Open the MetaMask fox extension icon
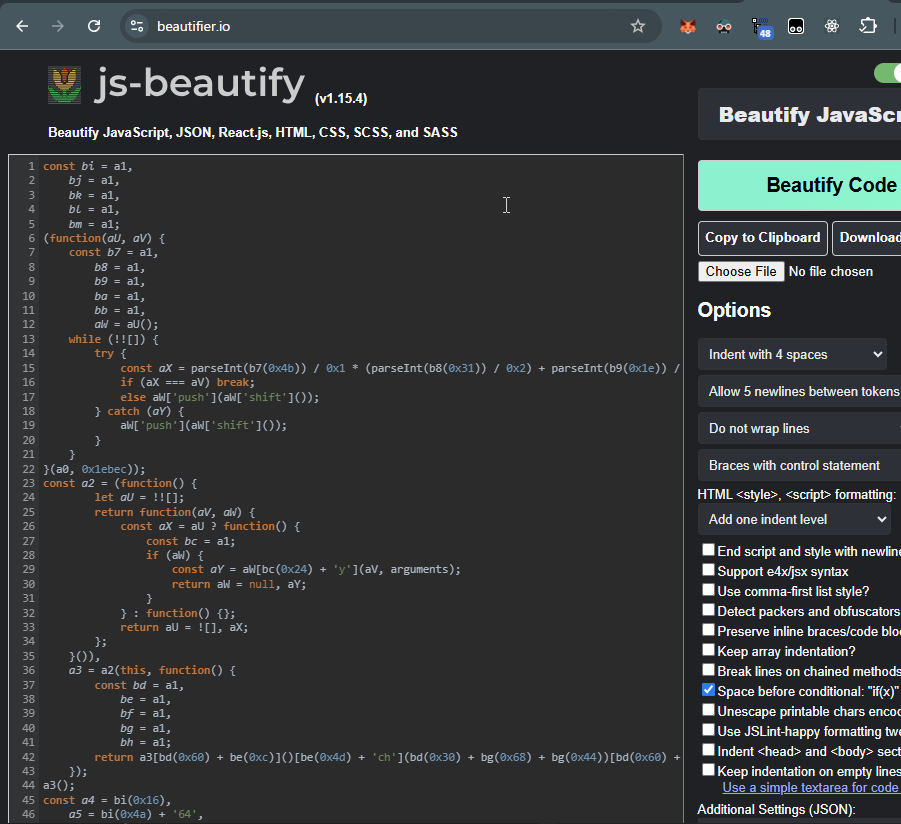Screen dimensions: 901x824 [687, 26]
